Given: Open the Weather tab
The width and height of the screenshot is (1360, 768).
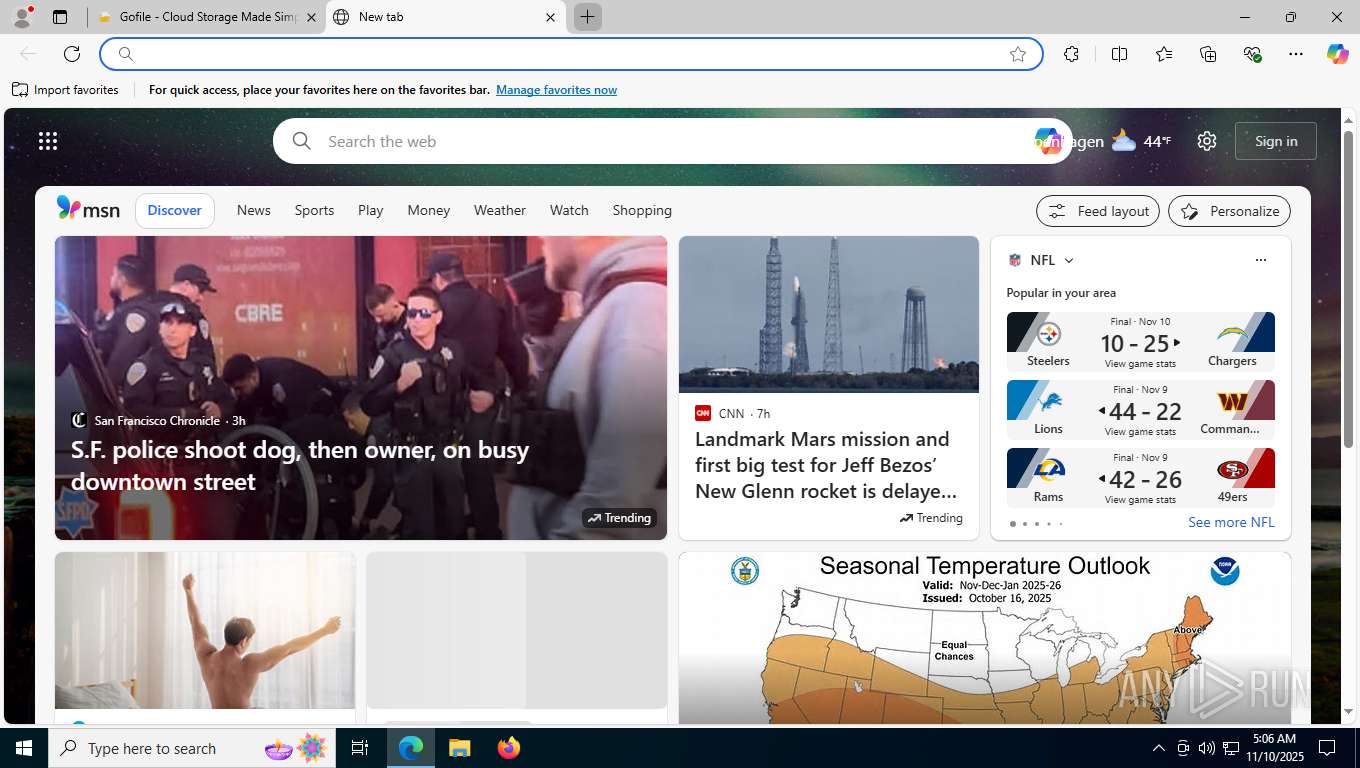Looking at the screenshot, I should 500,210.
